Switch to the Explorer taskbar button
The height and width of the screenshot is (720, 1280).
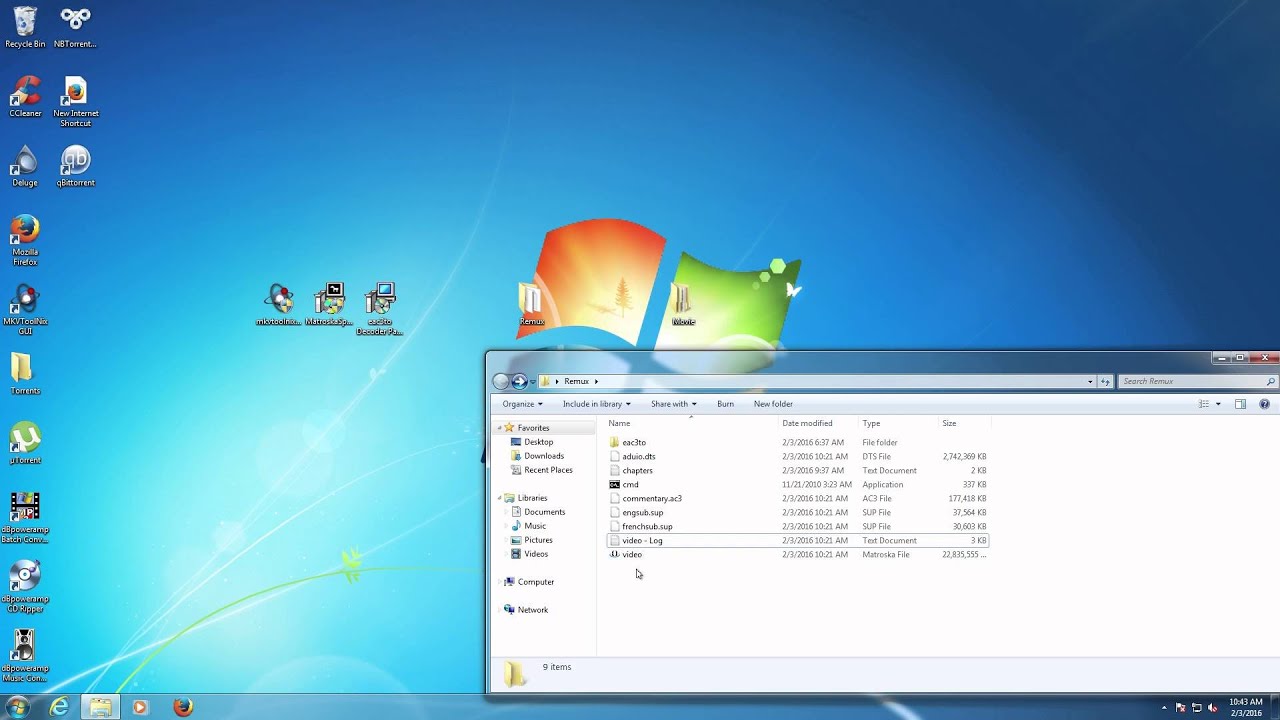[x=100, y=707]
